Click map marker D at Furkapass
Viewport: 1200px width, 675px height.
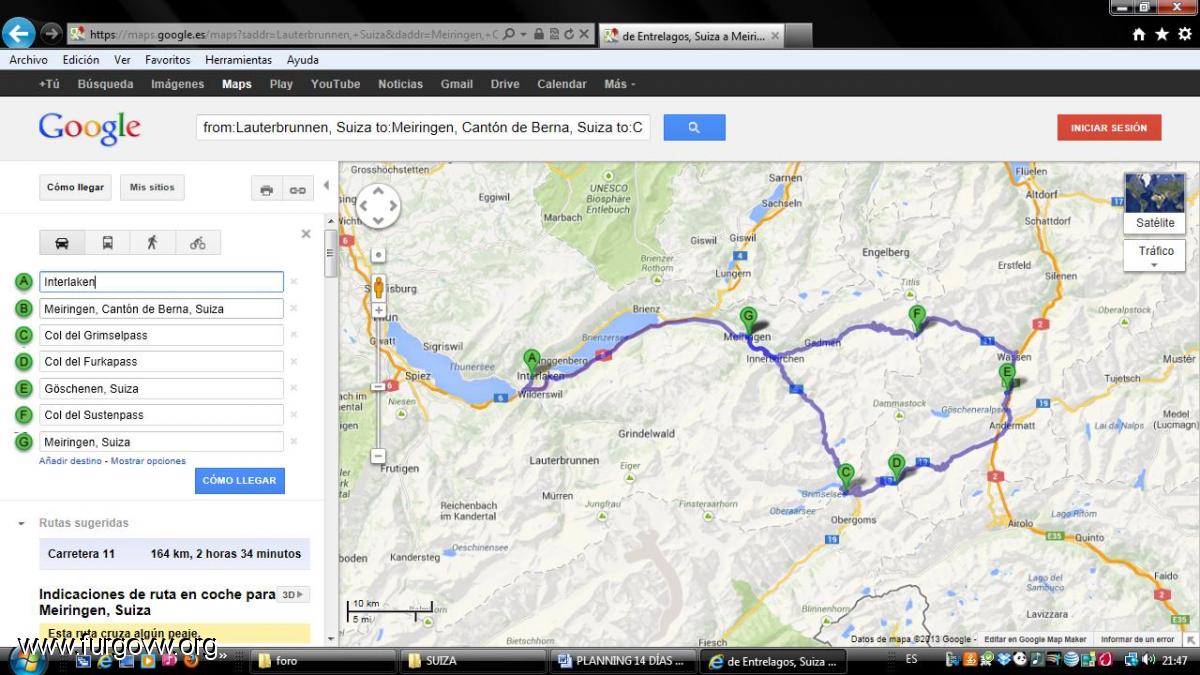click(x=896, y=468)
